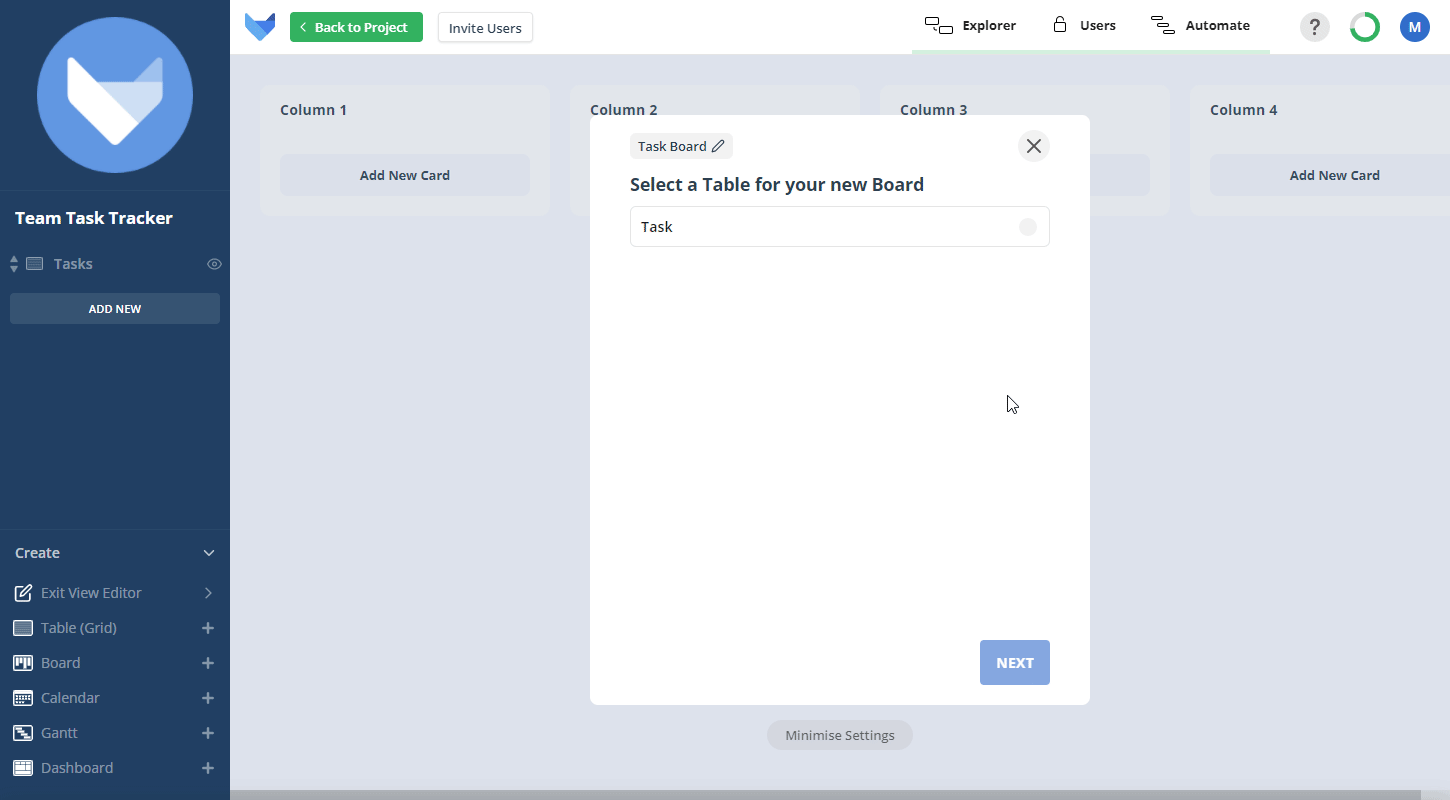The width and height of the screenshot is (1450, 800).
Task: Open the user avatar M menu
Action: pyautogui.click(x=1415, y=27)
